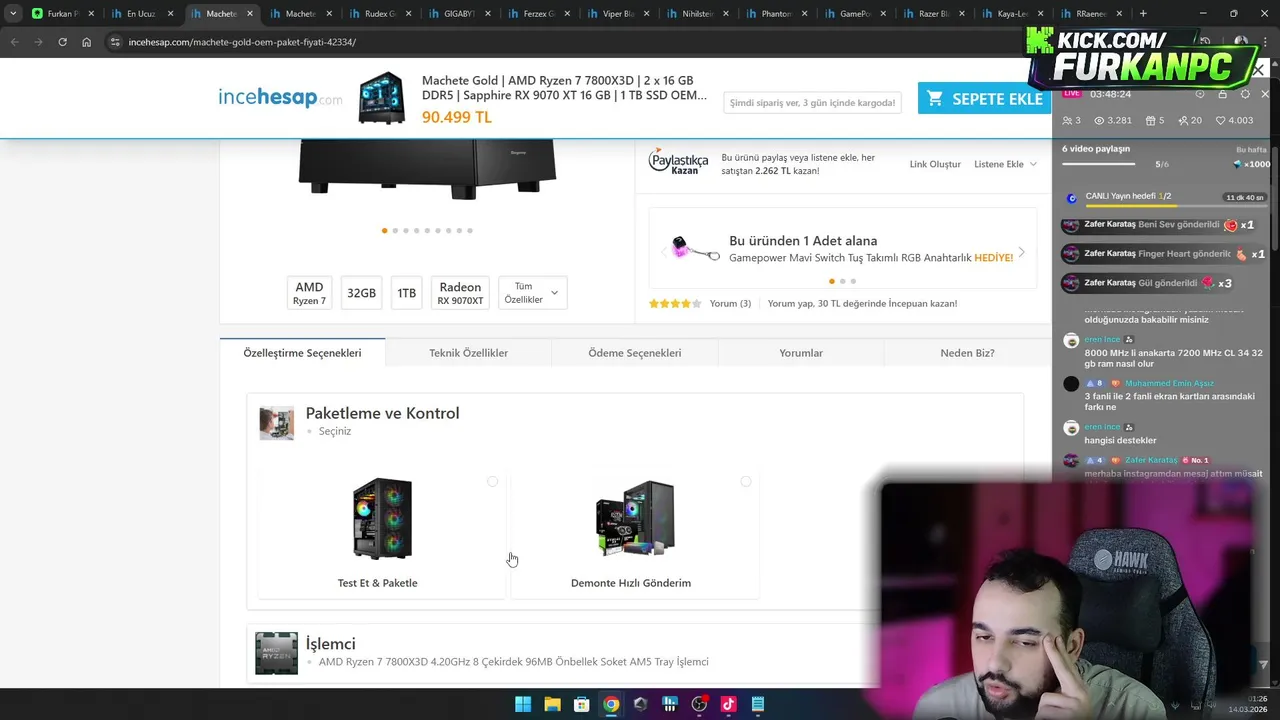Screen dimensions: 1280x720
Task: Go to previous gift with left chevron
Action: (664, 252)
